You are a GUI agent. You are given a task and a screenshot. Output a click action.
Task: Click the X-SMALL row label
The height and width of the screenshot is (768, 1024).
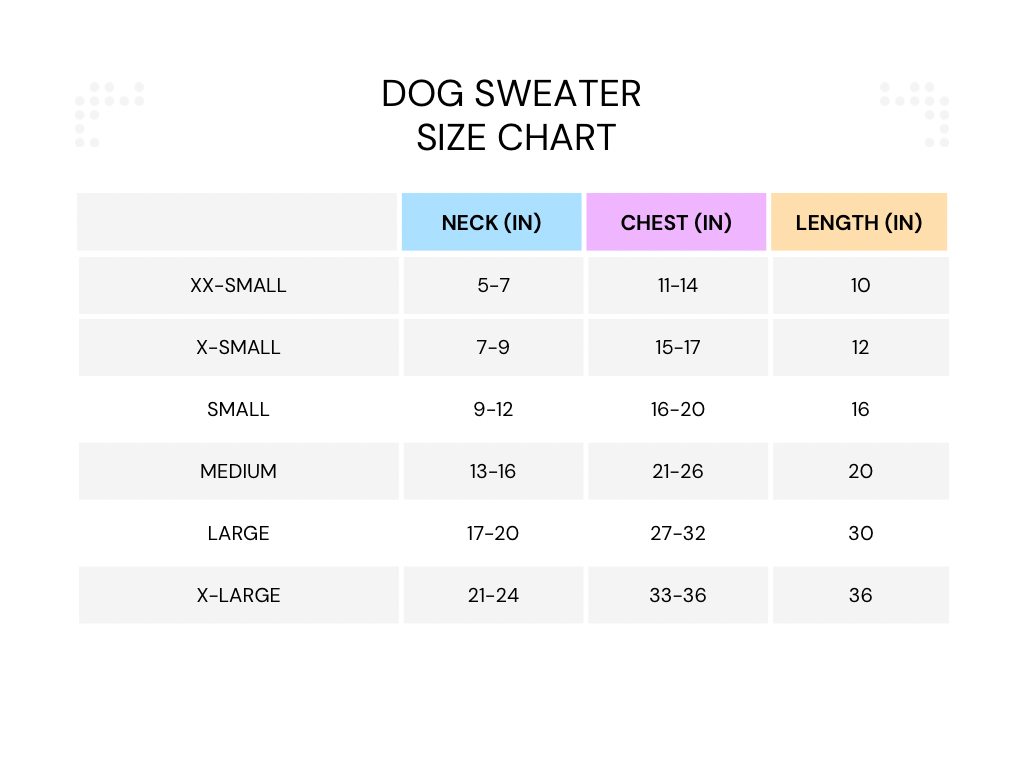[x=238, y=347]
